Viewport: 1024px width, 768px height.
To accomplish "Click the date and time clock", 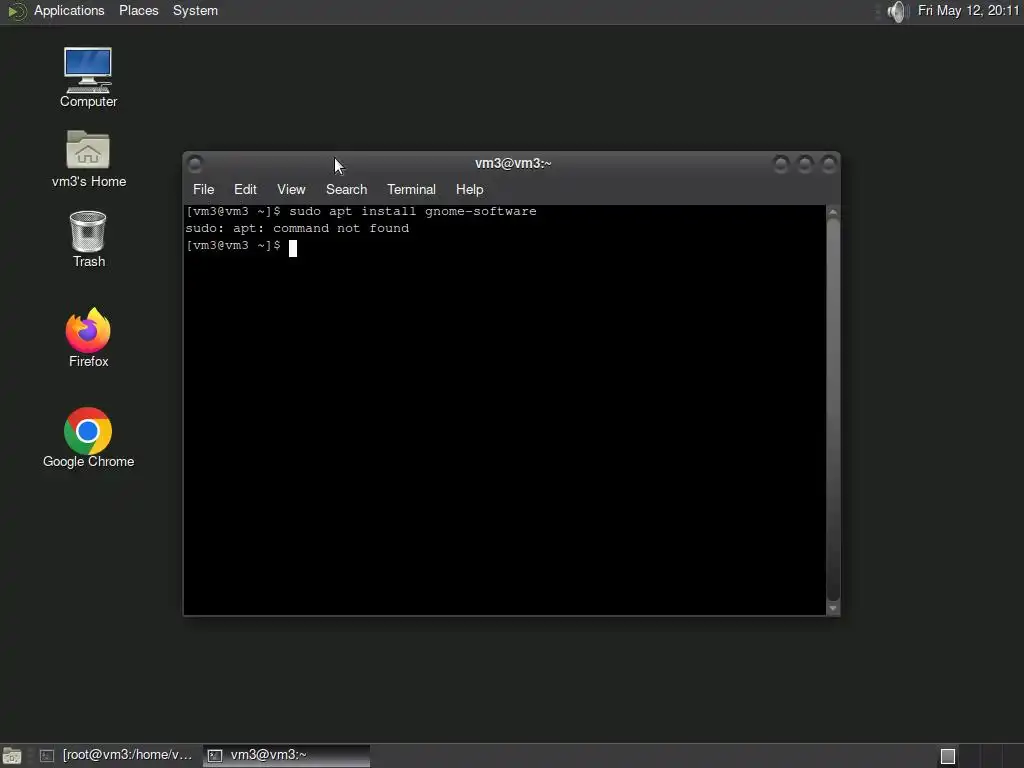I will (968, 11).
